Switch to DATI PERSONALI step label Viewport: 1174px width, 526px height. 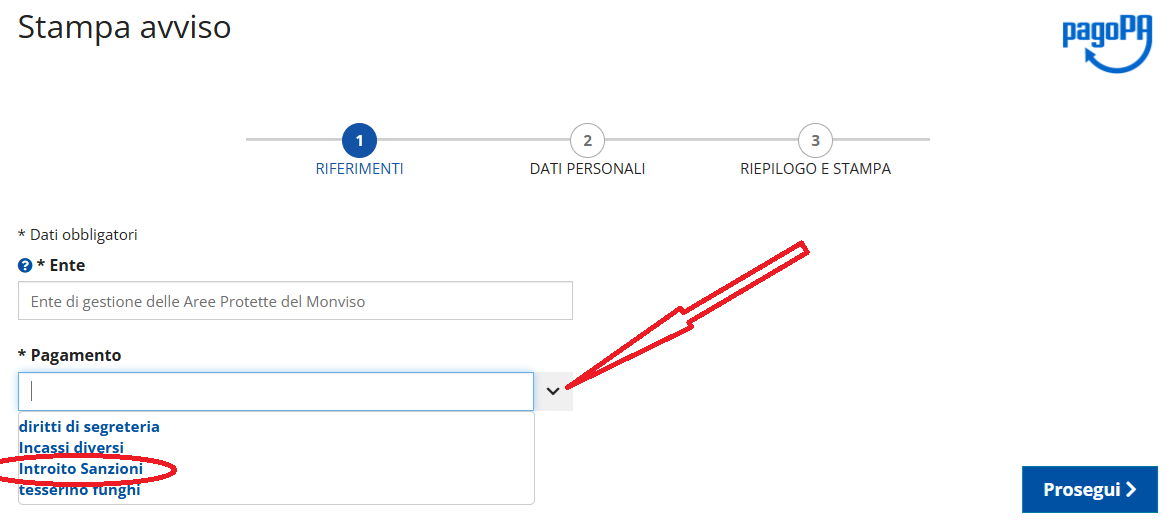coord(587,169)
